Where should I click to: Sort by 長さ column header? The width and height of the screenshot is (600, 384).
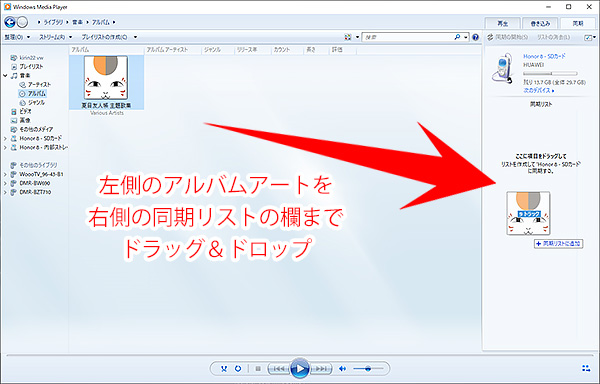click(316, 50)
